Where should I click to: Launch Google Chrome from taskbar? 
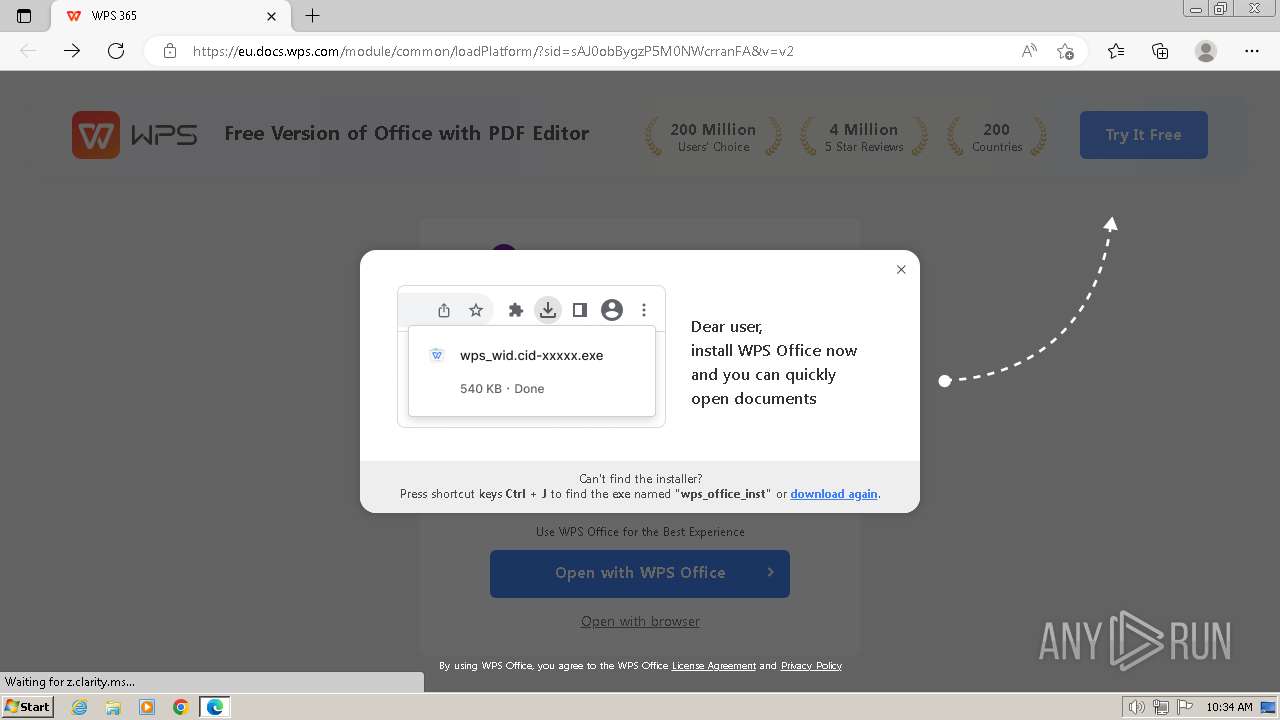(181, 707)
